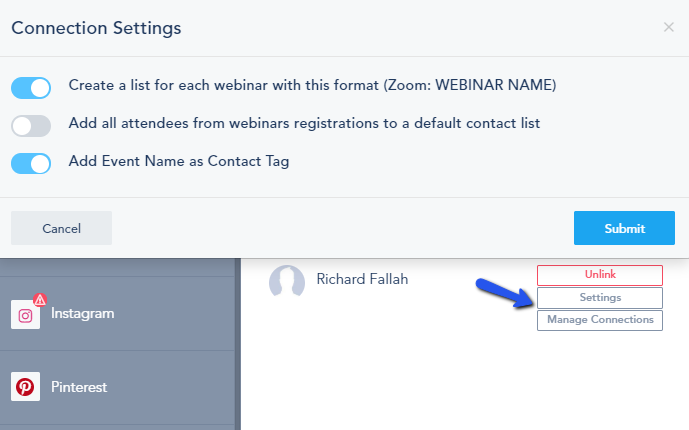Screen dimensions: 689x430
Task: Click the "Create a list for each webinar" label
Action: coord(312,86)
